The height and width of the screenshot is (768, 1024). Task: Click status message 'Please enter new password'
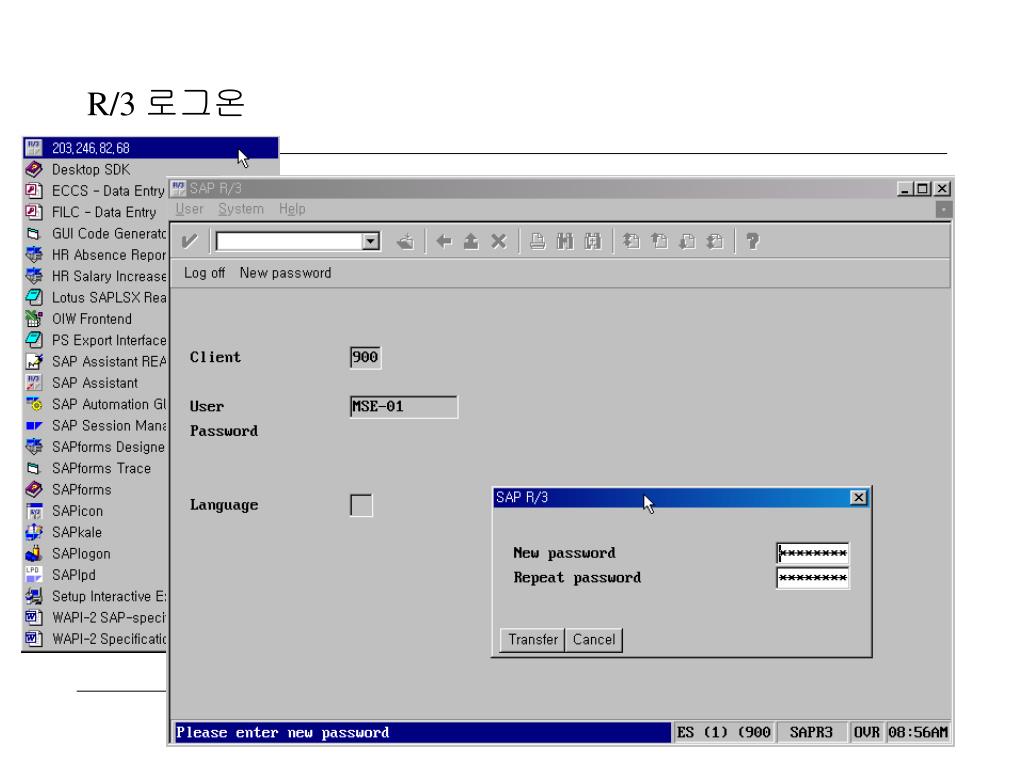click(x=283, y=733)
